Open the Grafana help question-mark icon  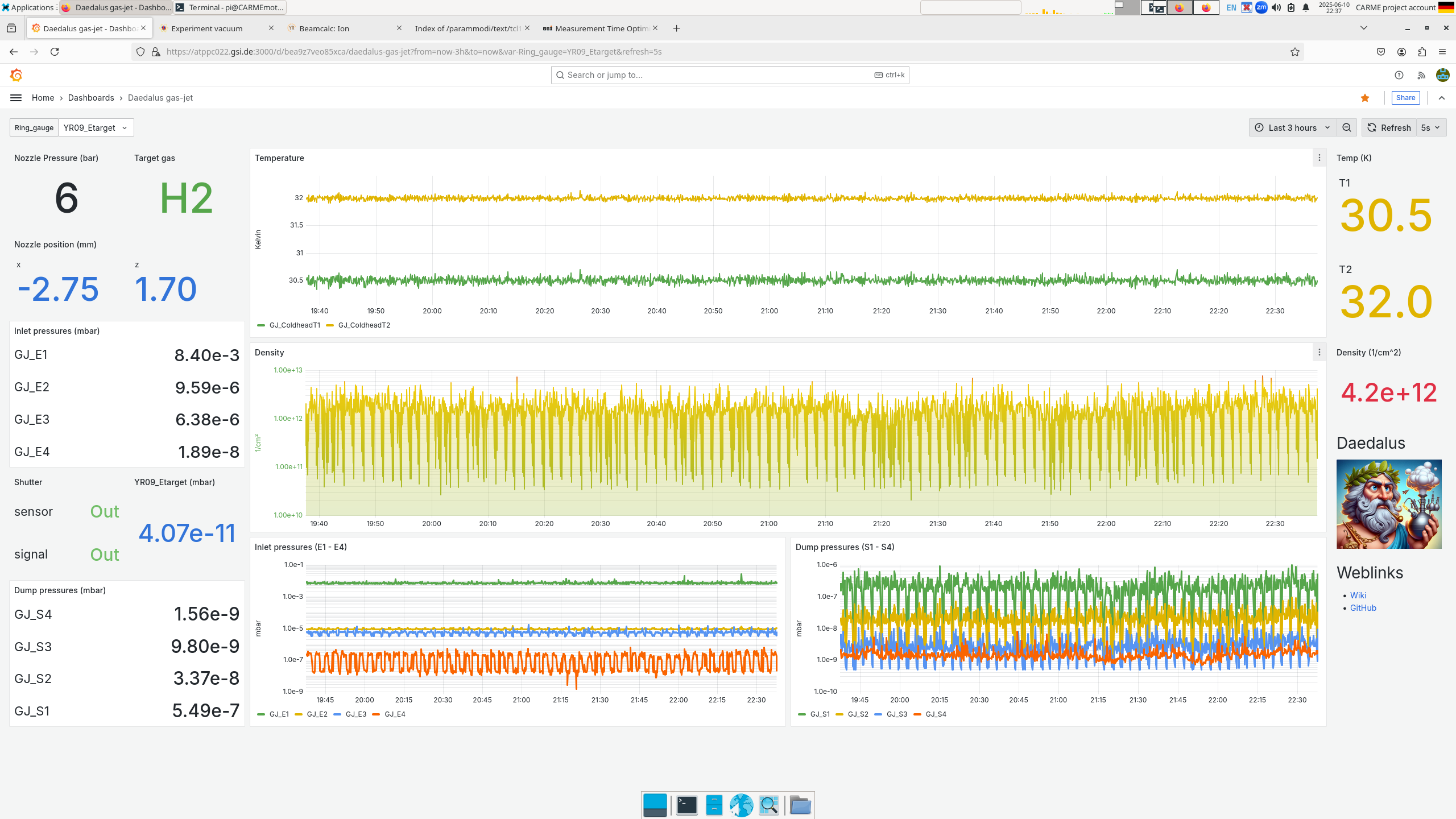[1398, 75]
